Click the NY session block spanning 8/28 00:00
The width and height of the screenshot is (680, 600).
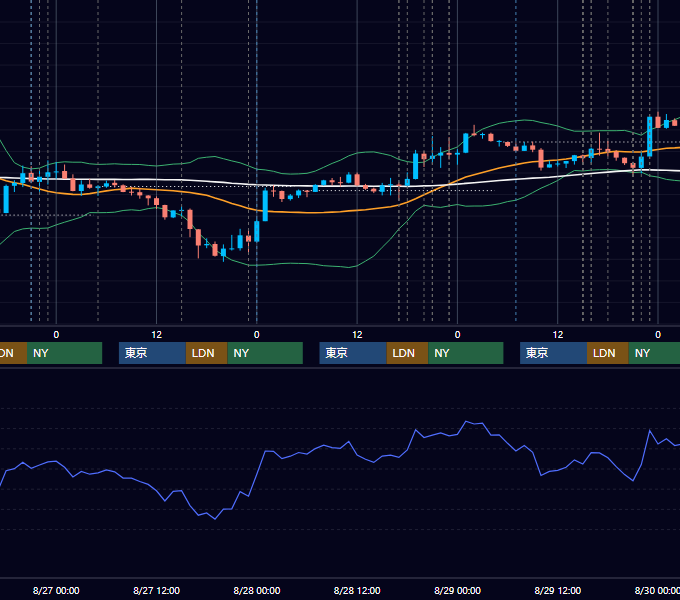(x=265, y=353)
